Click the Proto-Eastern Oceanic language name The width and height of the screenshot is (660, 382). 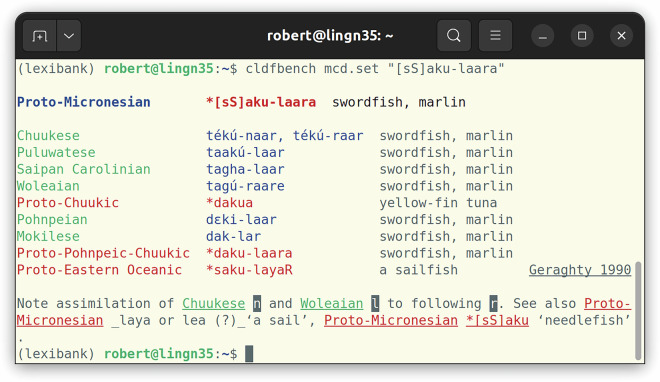pyautogui.click(x=100, y=270)
